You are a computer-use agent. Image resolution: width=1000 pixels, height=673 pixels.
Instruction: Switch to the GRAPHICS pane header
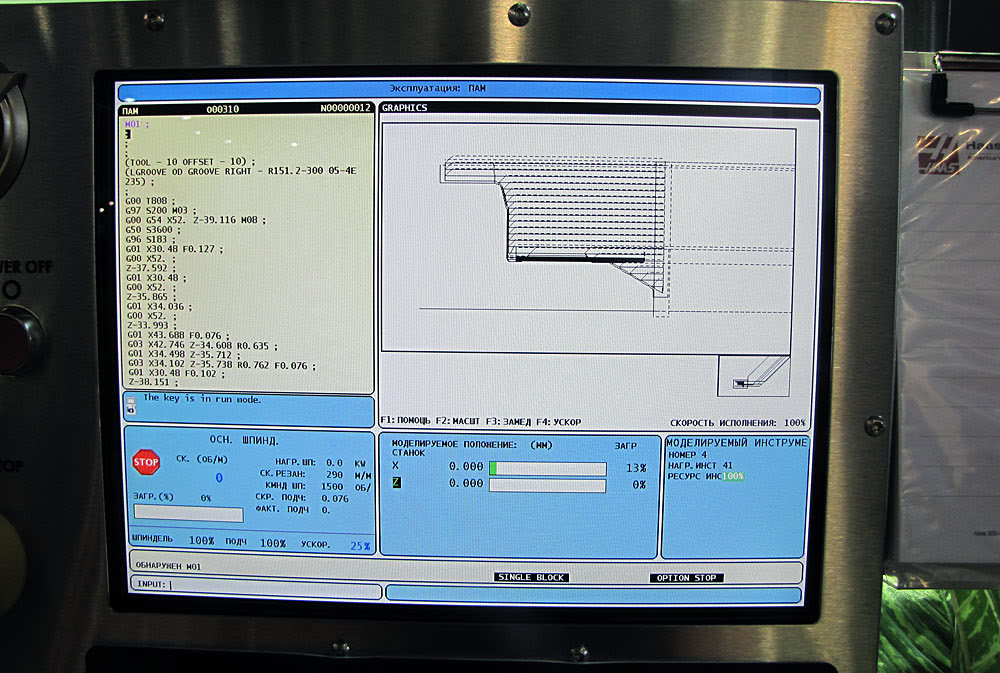404,108
